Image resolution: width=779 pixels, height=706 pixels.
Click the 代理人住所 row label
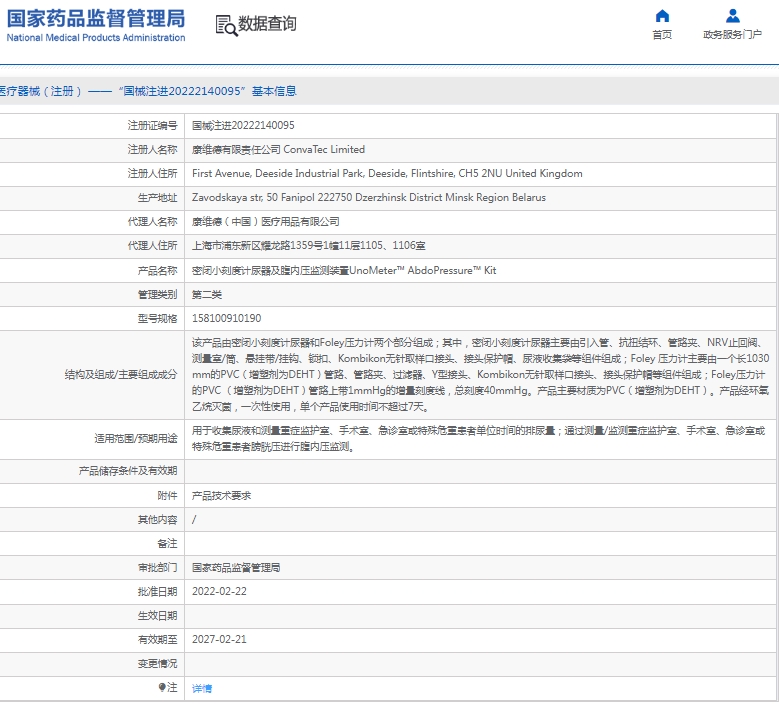[x=153, y=245]
